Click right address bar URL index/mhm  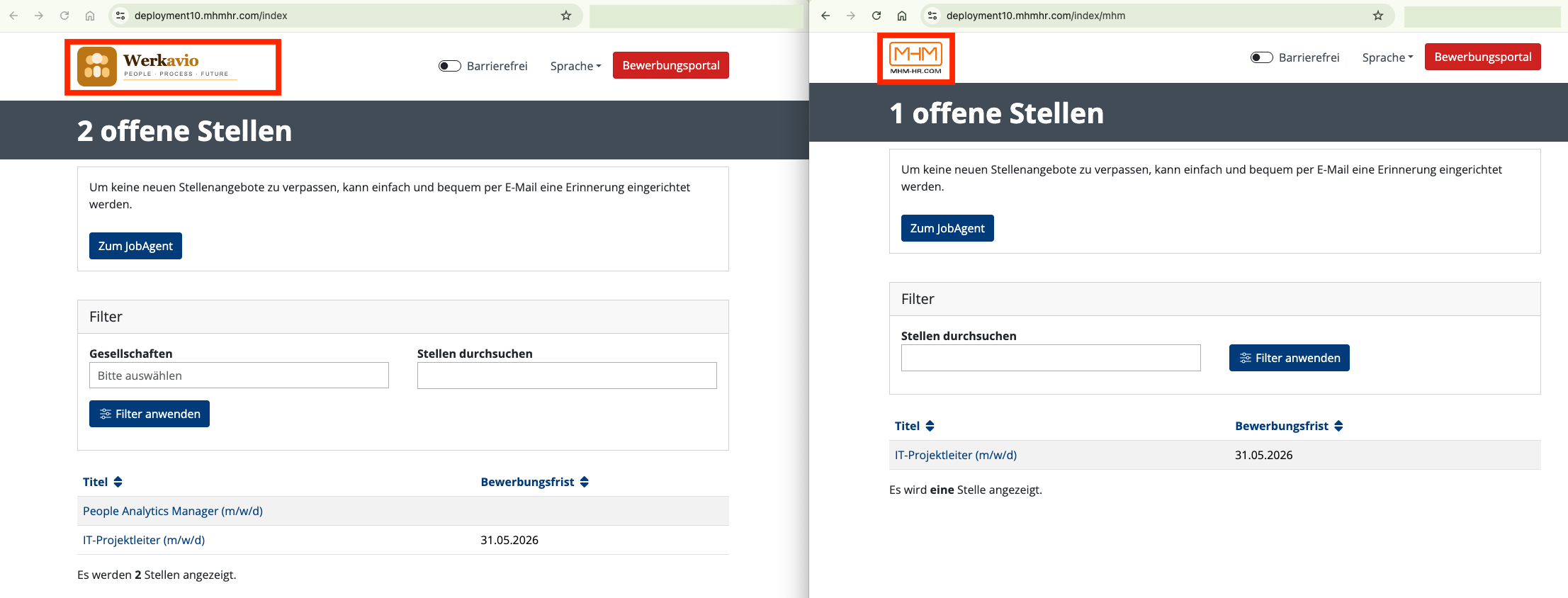coord(1036,16)
